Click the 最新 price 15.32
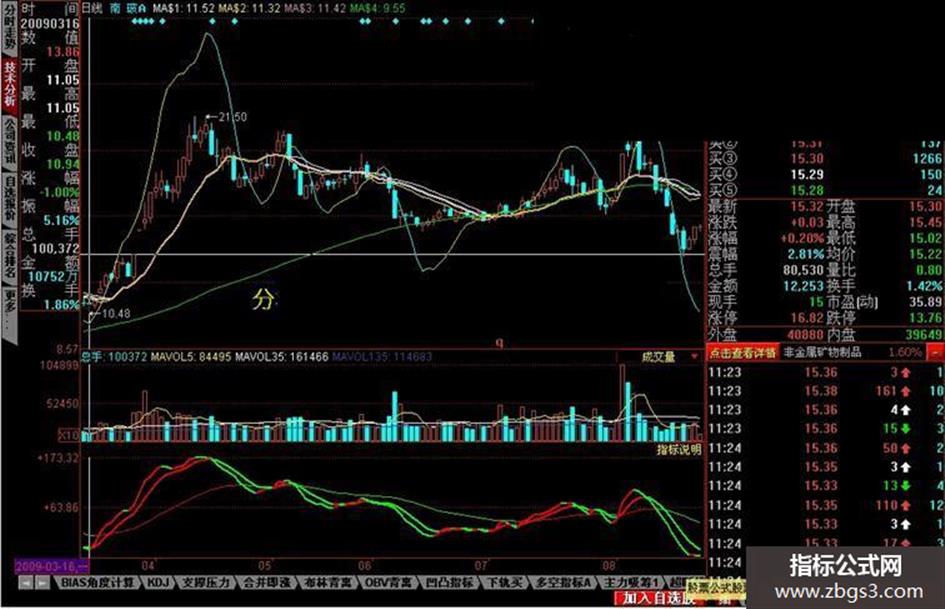This screenshot has width=945, height=609. [x=806, y=206]
